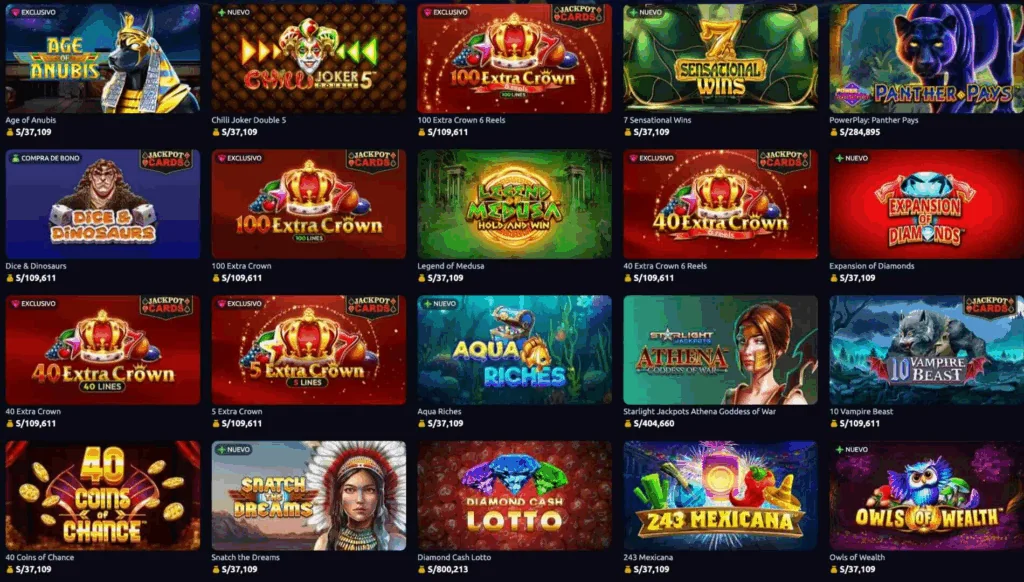Launch the 243 Mexicana game
1024x582 pixels.
click(x=720, y=495)
